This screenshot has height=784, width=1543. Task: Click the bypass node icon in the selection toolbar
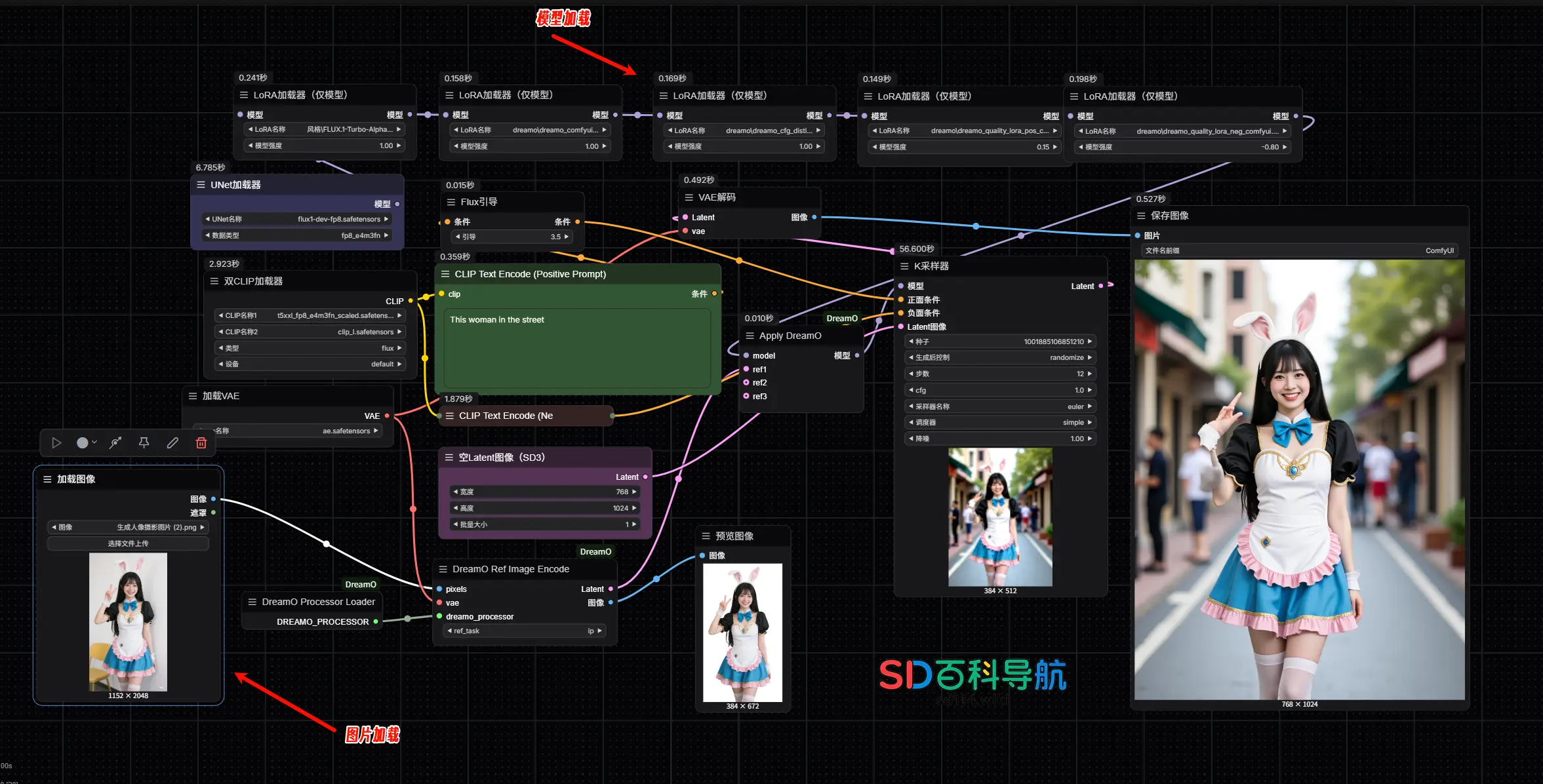(x=115, y=443)
